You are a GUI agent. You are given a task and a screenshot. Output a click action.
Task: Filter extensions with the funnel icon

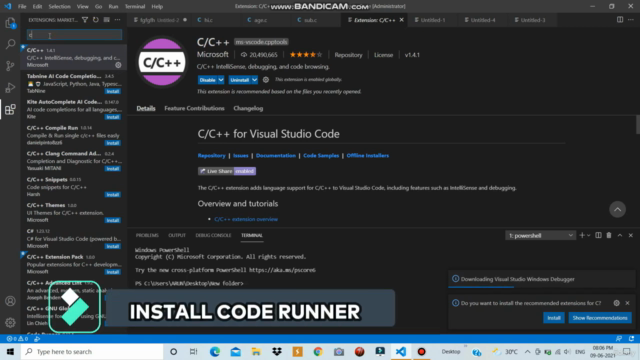point(85,20)
